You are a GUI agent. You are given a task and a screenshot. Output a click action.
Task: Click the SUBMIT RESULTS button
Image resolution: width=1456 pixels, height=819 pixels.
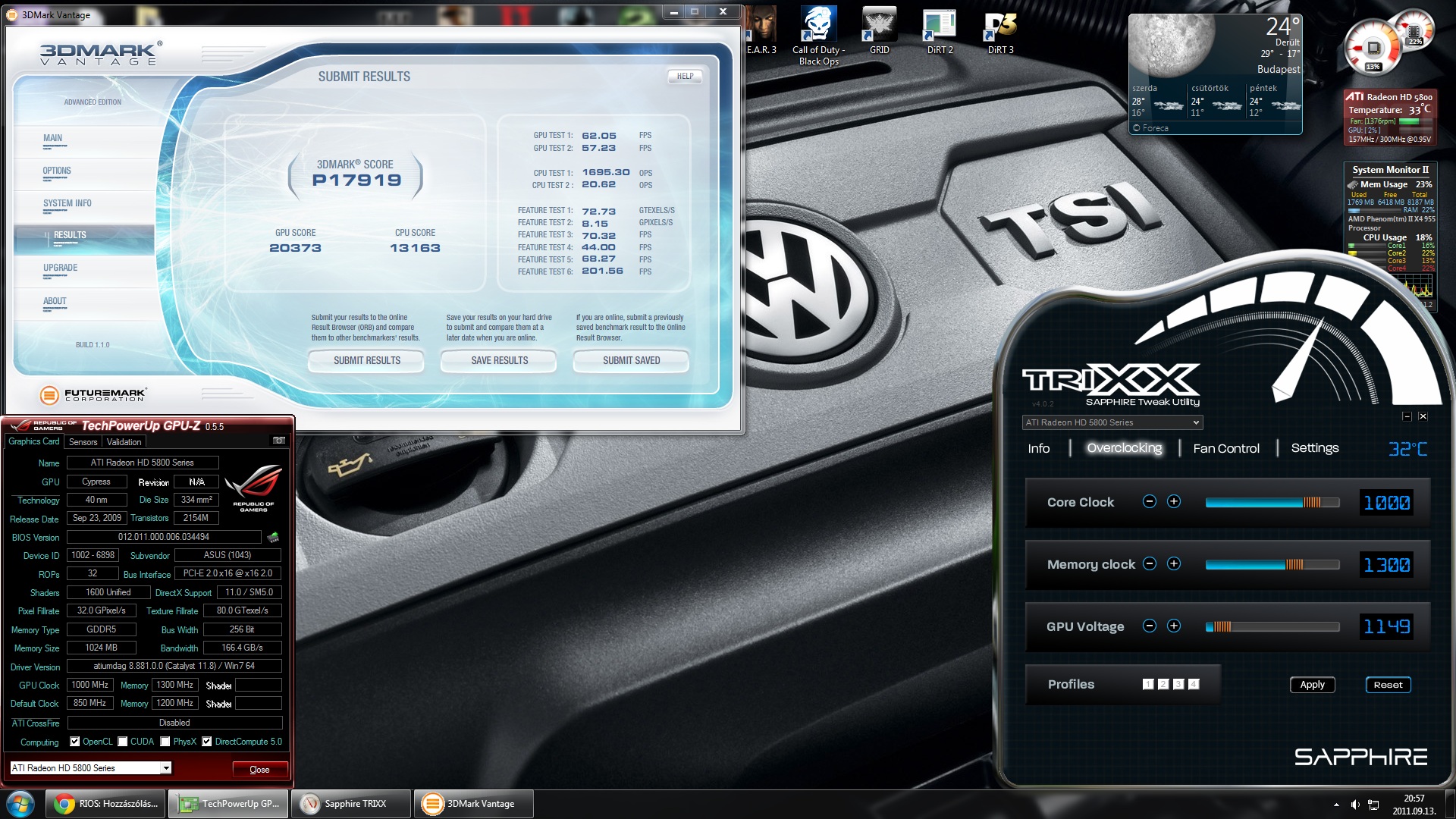pos(367,360)
